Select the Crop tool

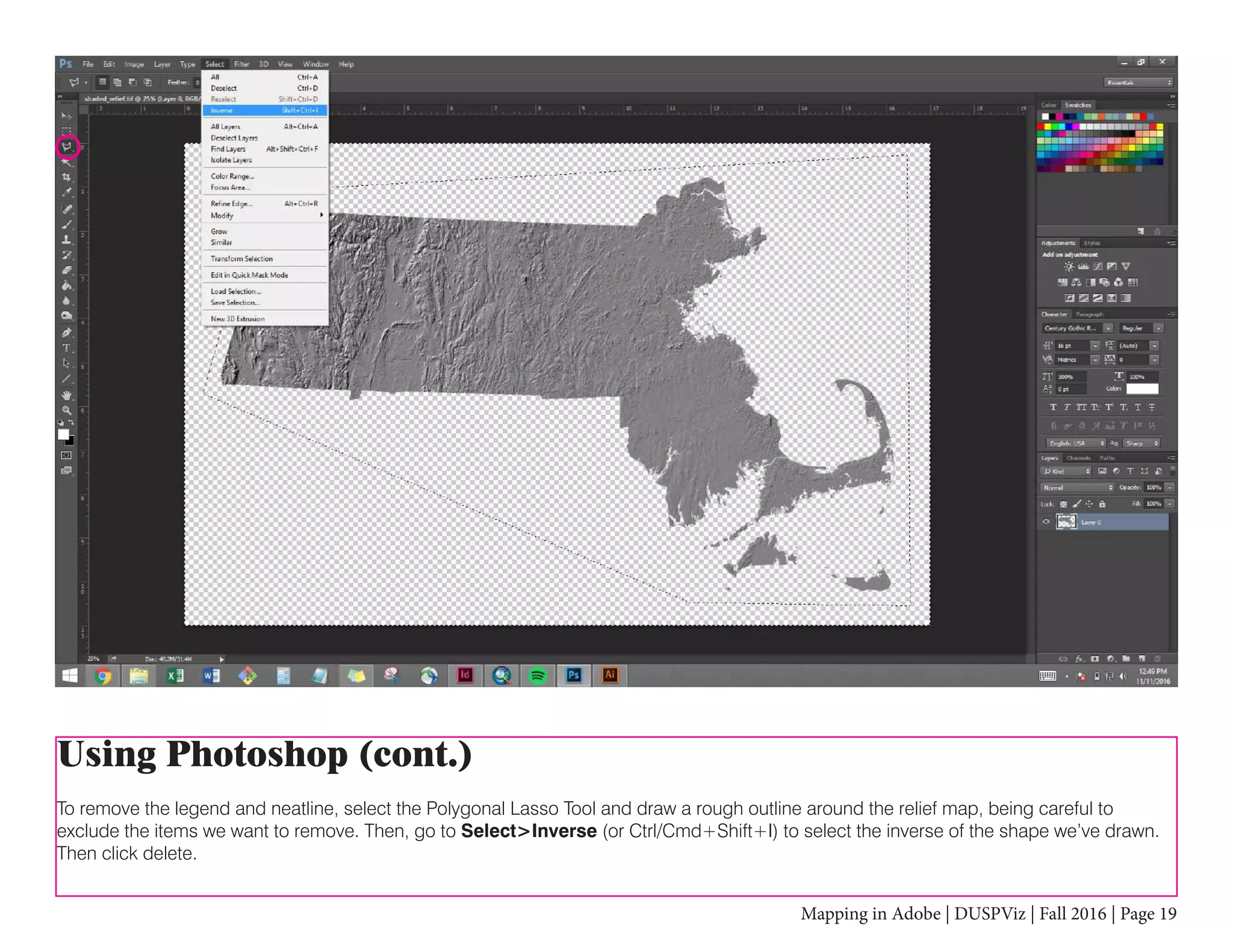tap(66, 177)
